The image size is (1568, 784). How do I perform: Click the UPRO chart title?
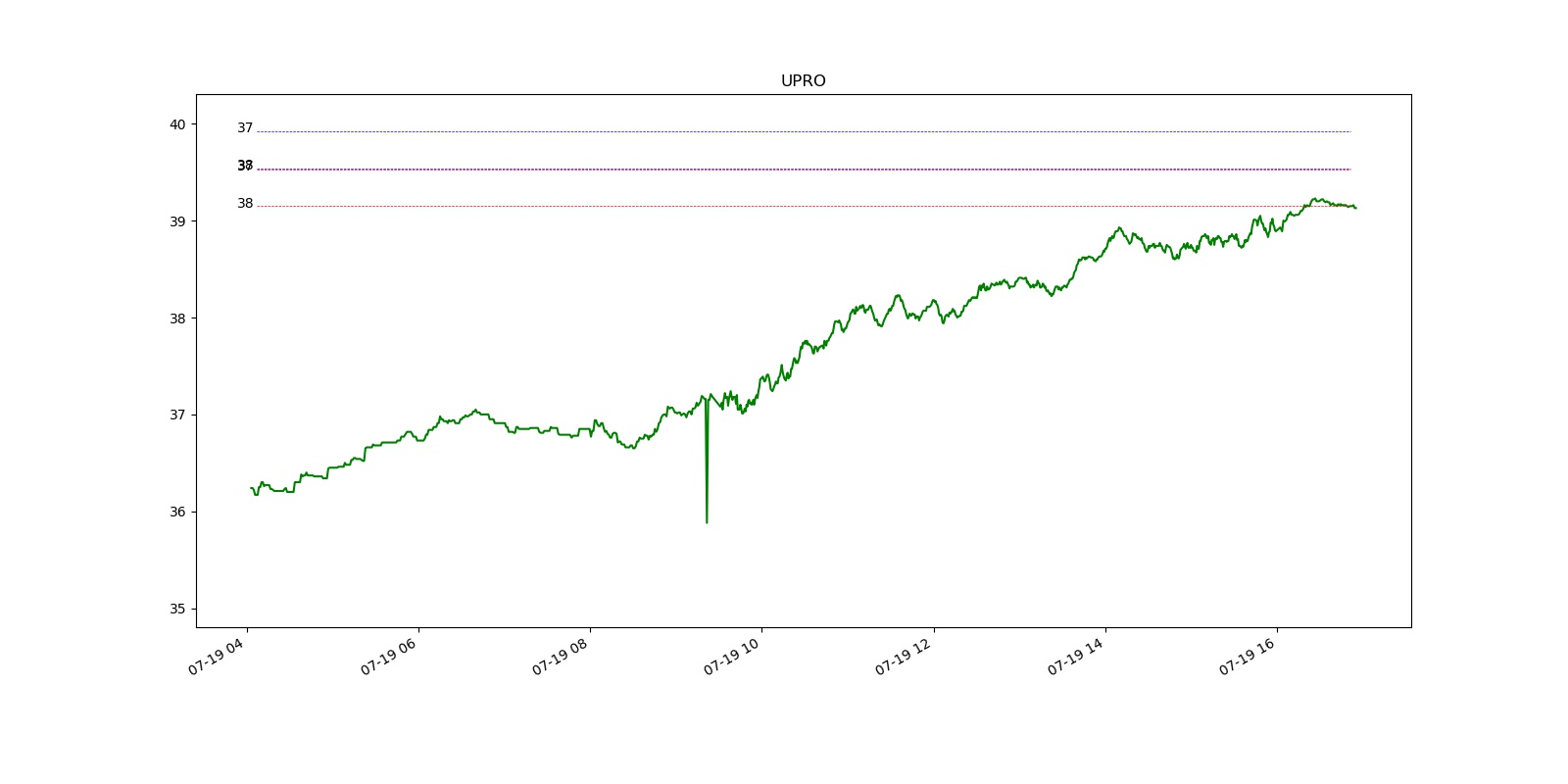(x=803, y=81)
